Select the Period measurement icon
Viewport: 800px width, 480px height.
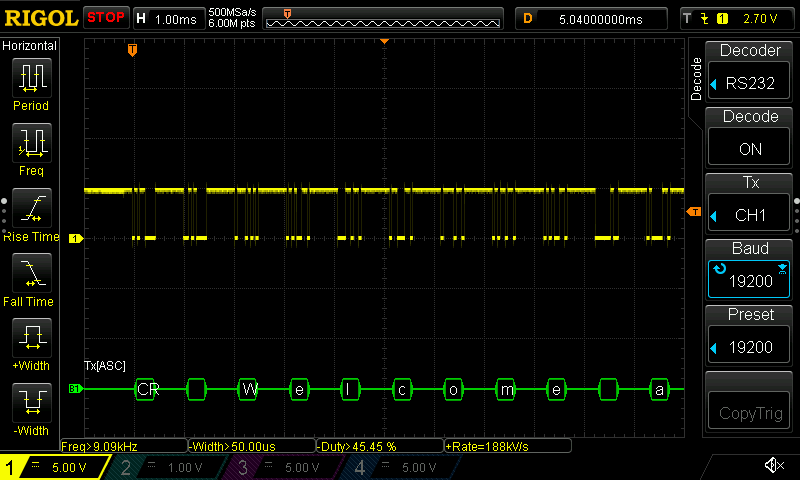30,78
